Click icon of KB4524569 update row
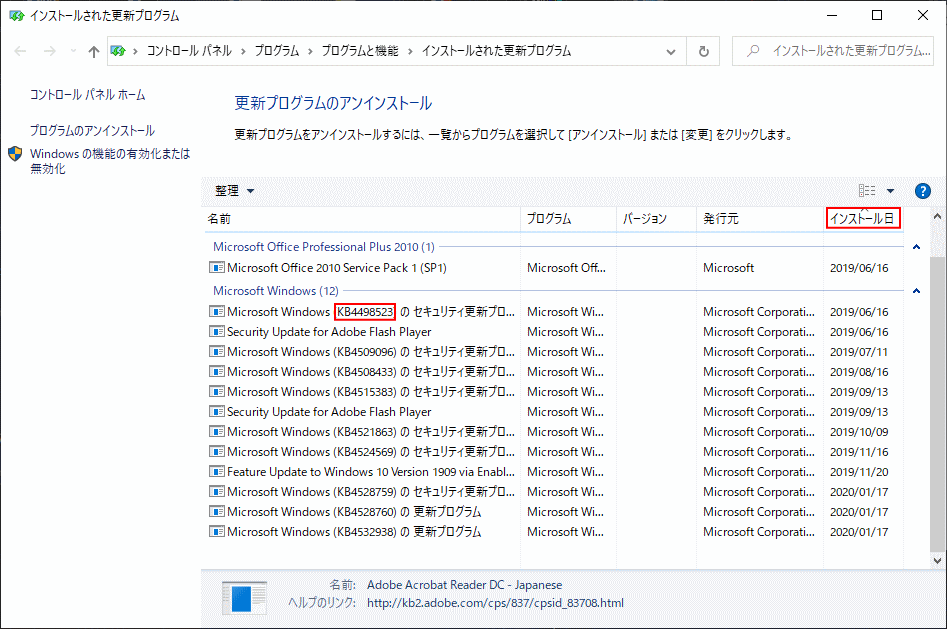Image resolution: width=947 pixels, height=629 pixels. pos(217,451)
